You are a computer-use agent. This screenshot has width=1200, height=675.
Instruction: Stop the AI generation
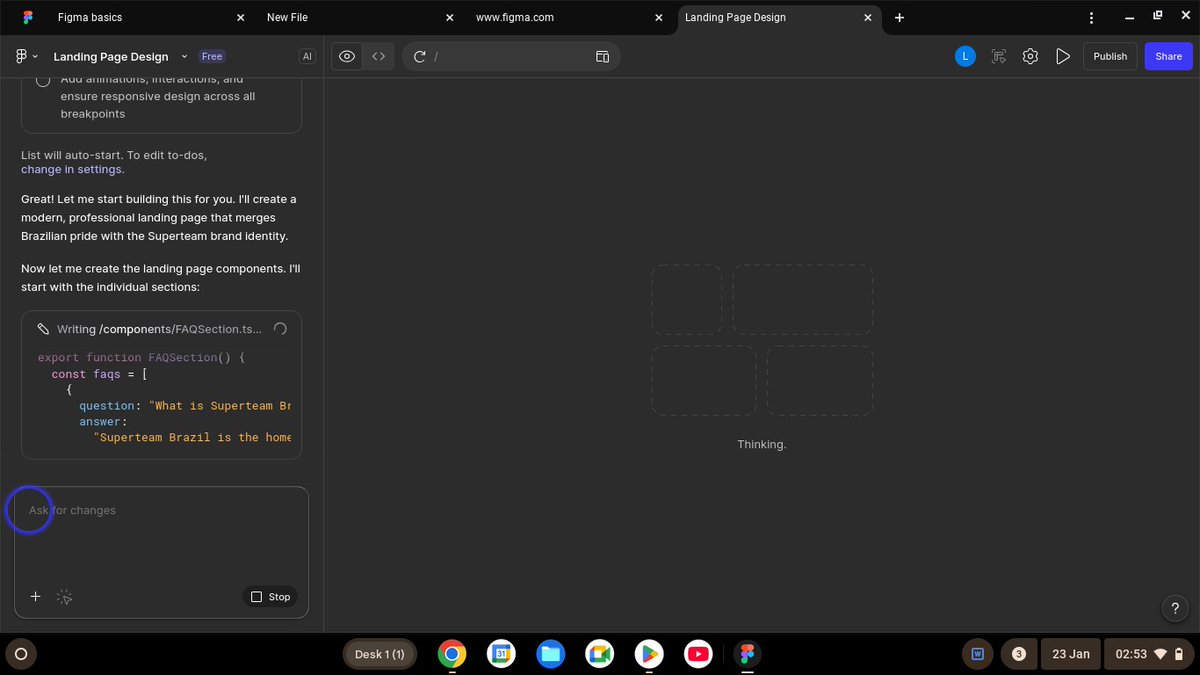tap(270, 597)
